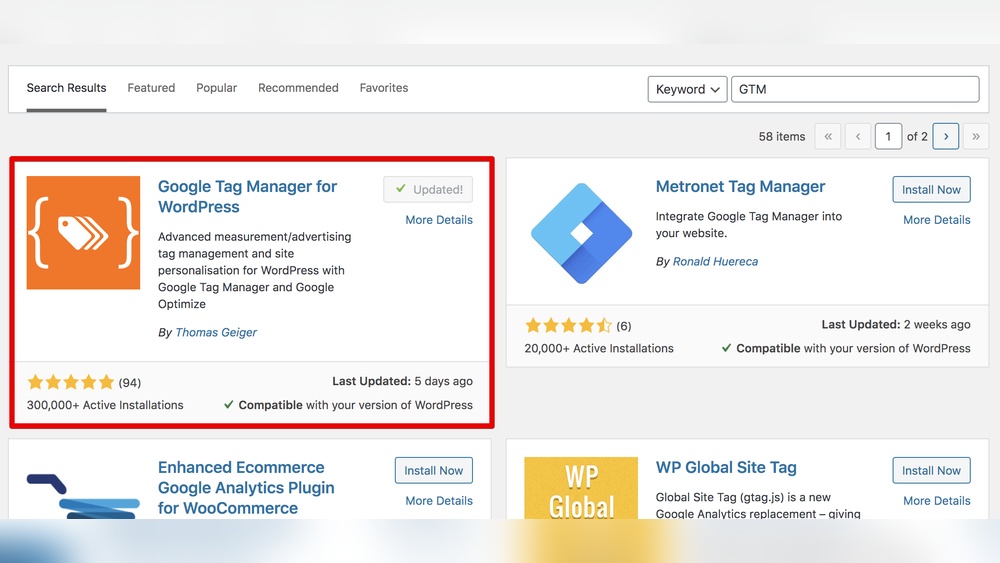Click the Last Updated: 5 days ago text

(x=402, y=381)
